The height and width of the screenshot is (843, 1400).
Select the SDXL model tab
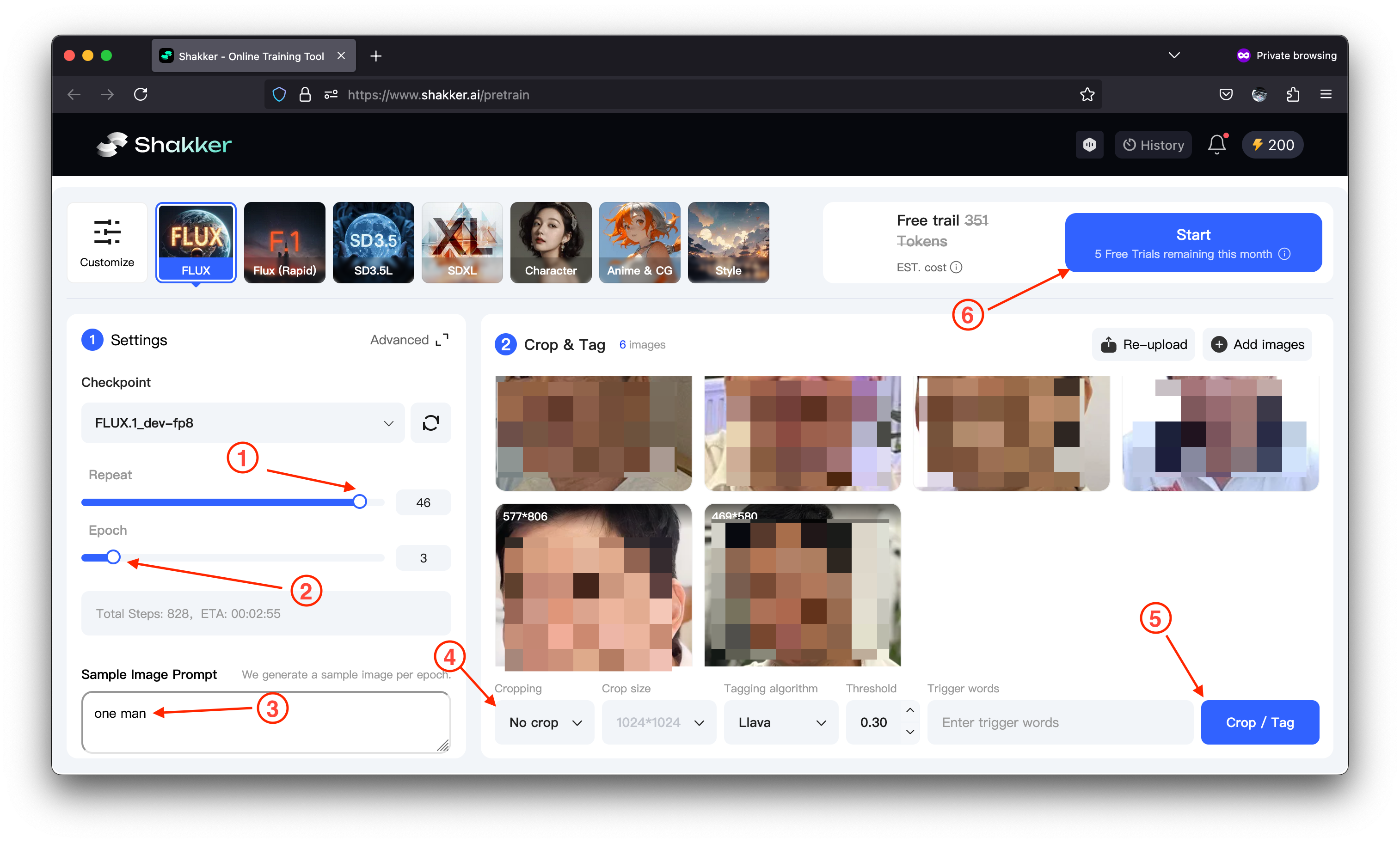click(x=462, y=243)
